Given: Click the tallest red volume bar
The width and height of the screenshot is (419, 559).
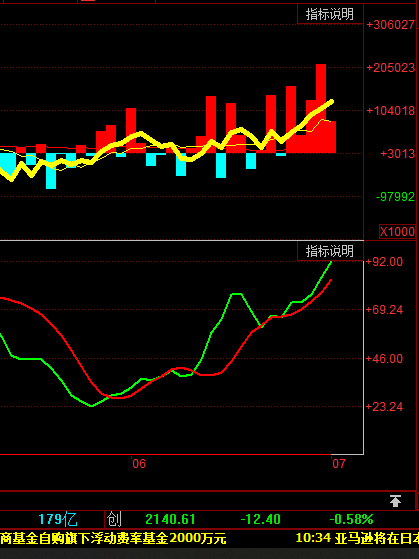Looking at the screenshot, I should pos(321,109).
